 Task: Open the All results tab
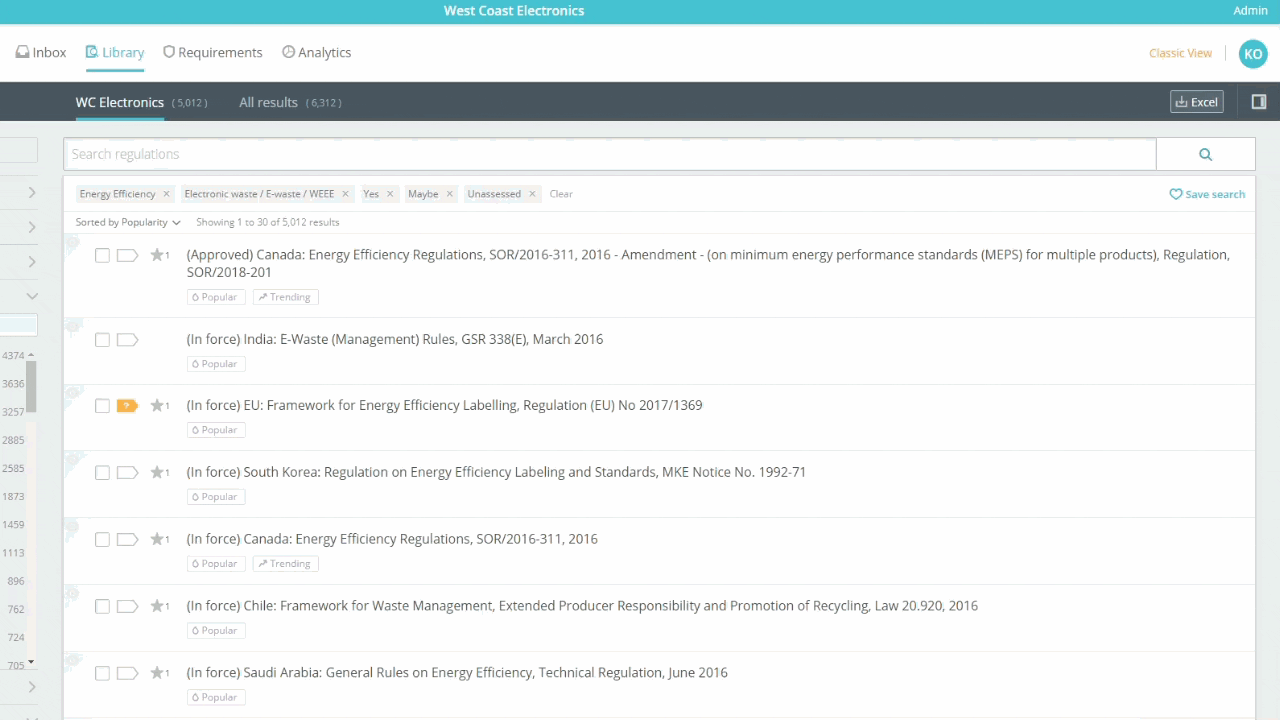point(268,102)
